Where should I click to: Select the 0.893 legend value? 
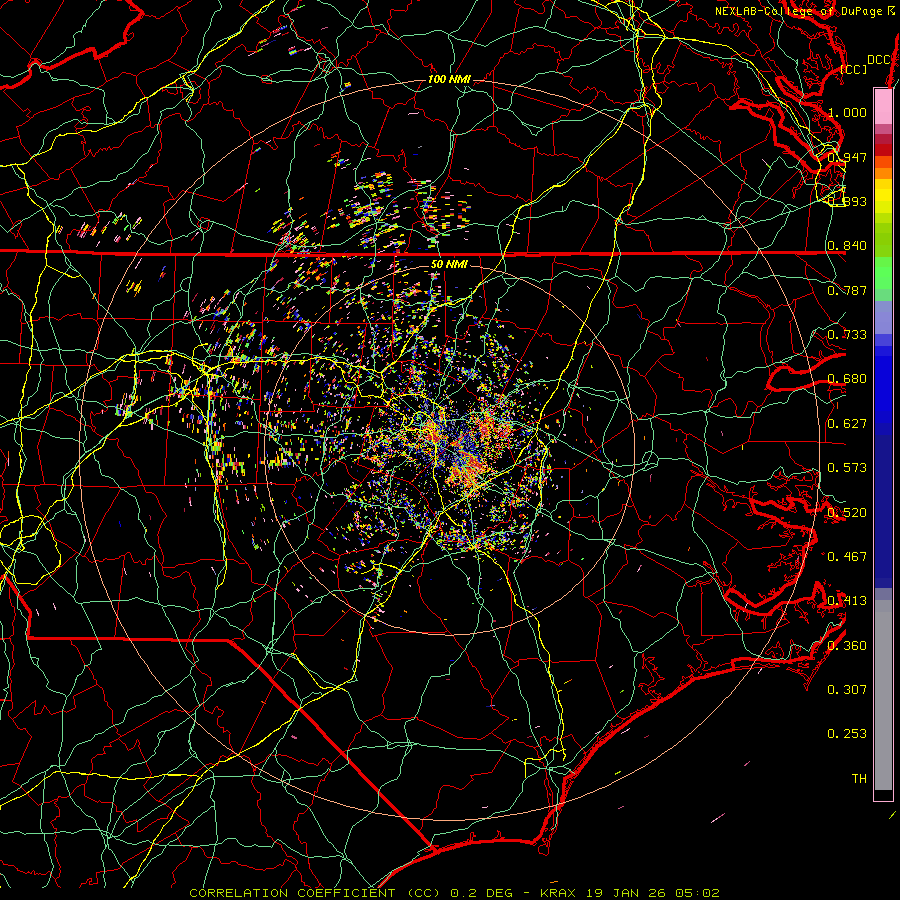[x=847, y=201]
